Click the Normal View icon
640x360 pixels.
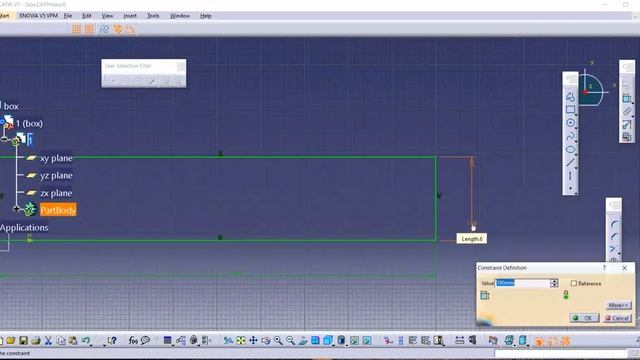[303, 340]
